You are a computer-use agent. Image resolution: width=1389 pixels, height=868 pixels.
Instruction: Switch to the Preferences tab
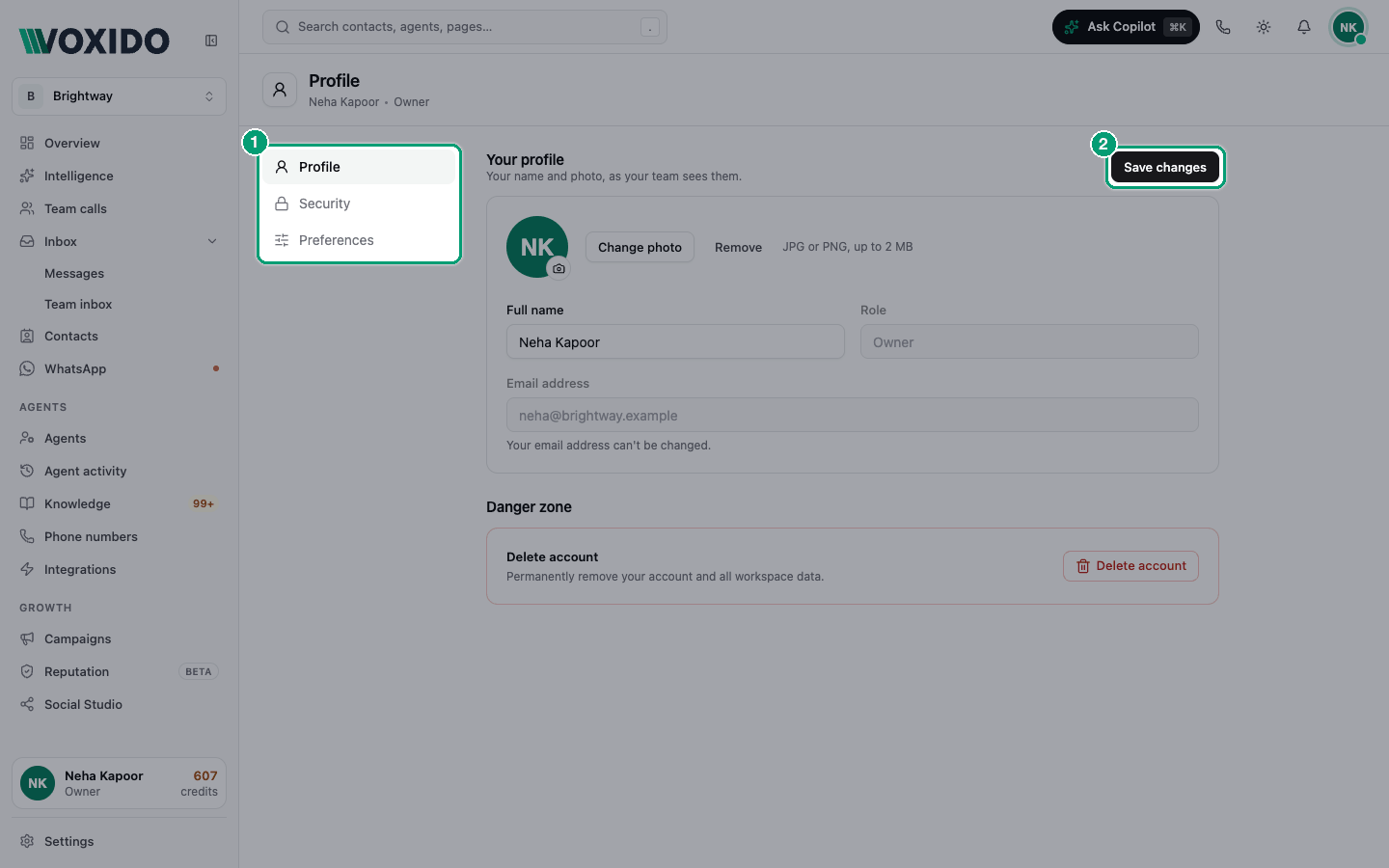[x=359, y=240]
